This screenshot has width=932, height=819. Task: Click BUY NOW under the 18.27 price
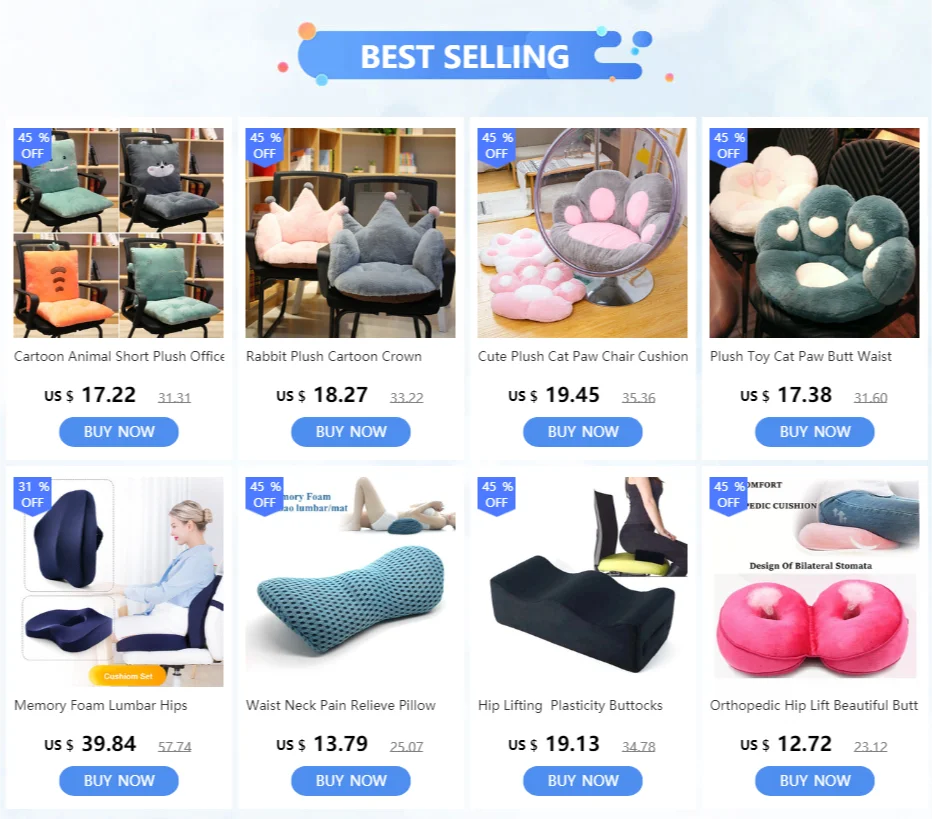[x=351, y=431]
